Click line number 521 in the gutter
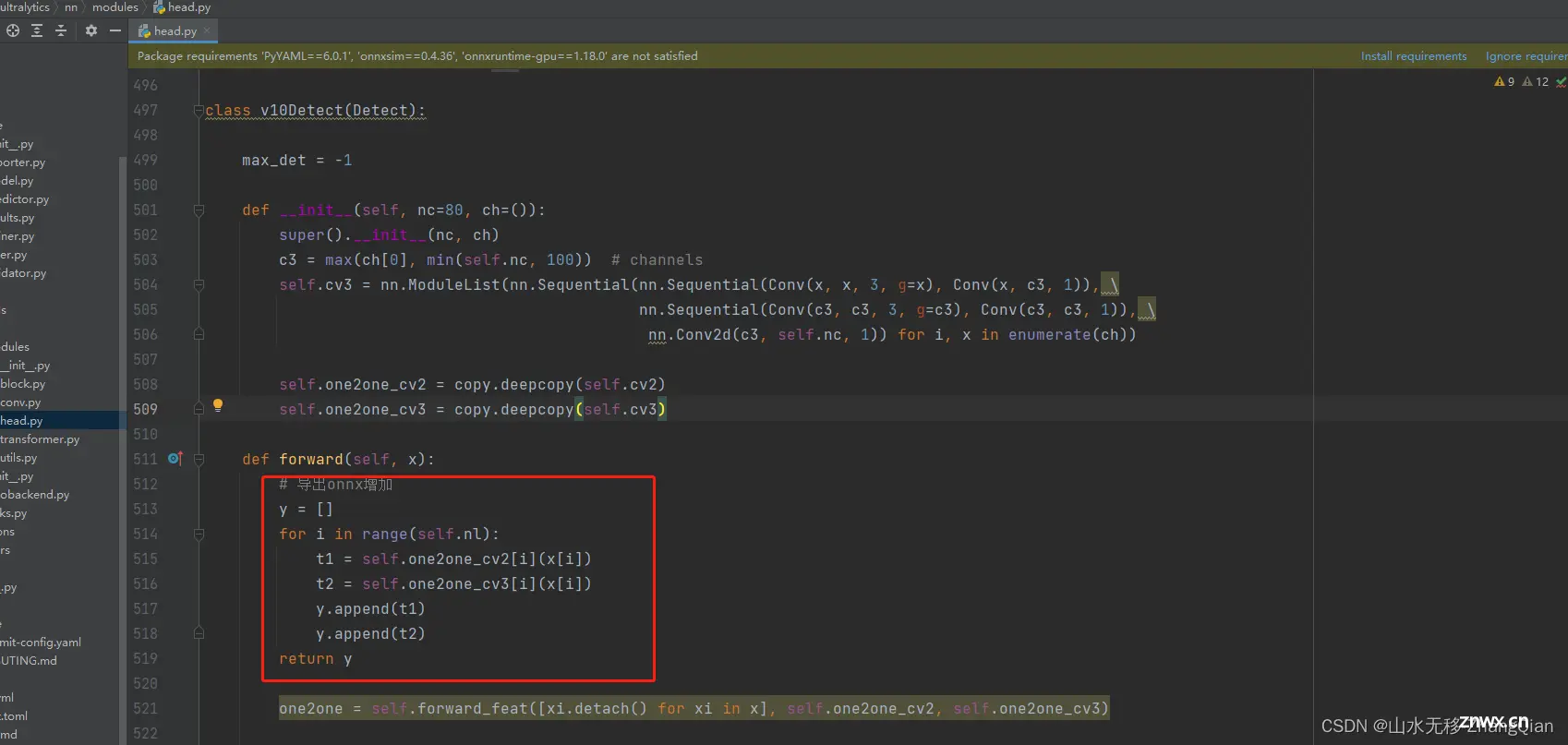The height and width of the screenshot is (745, 1568). (145, 708)
